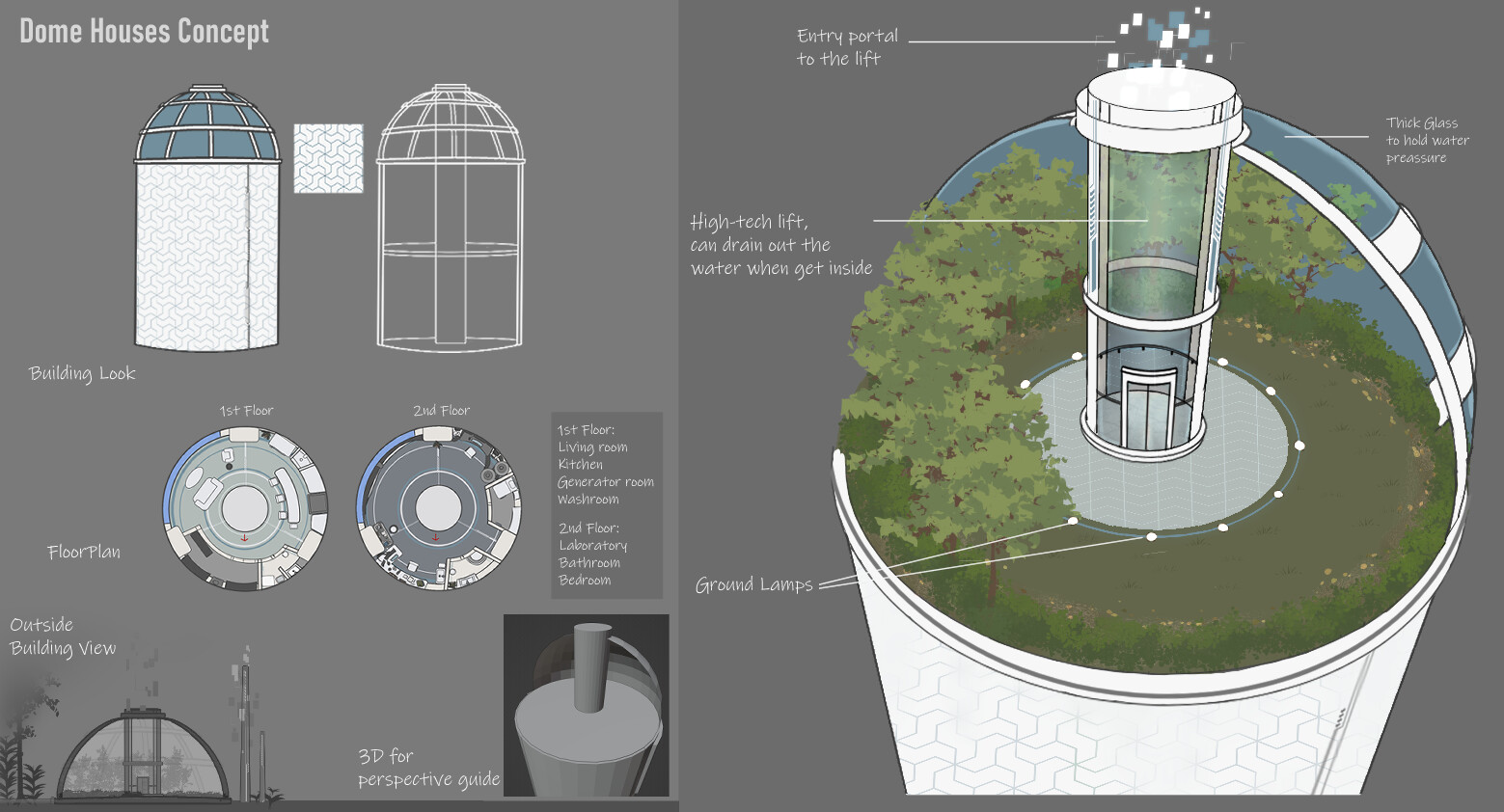The height and width of the screenshot is (812, 1504).
Task: Open the Building Look section
Action: 81,372
